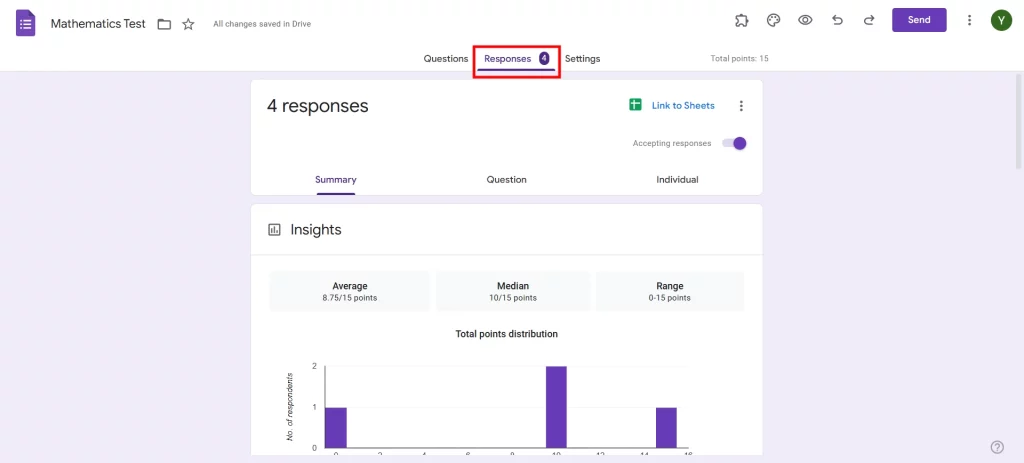Click the 'Accepting responses' label
Viewport: 1024px width, 463px height.
[672, 144]
